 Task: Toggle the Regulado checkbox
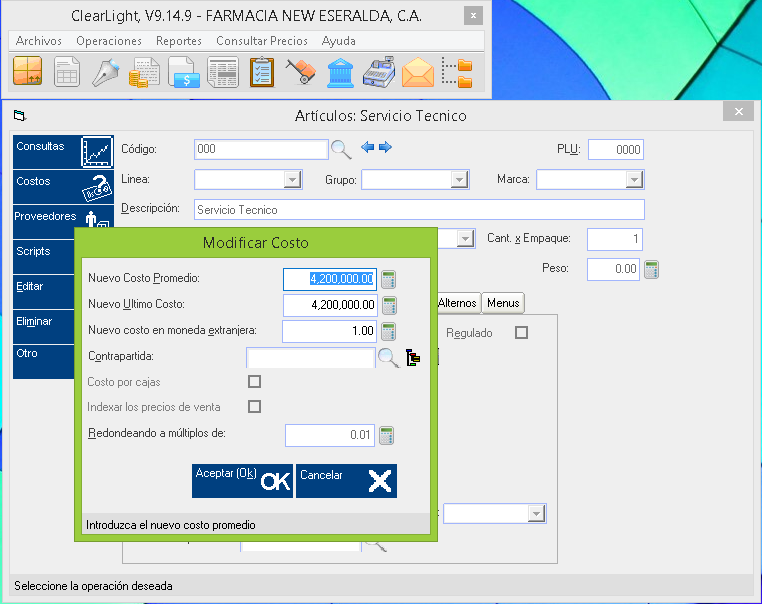pyautogui.click(x=521, y=333)
